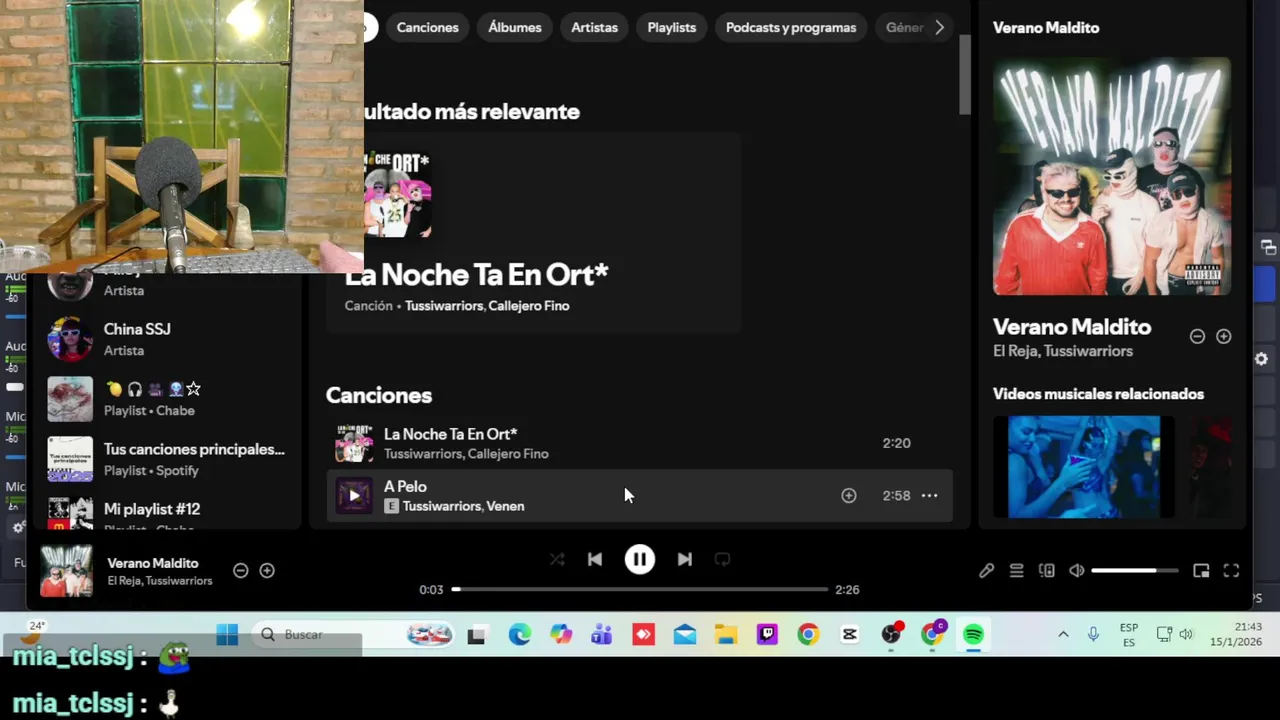Open Venen artist link in A Pelo row
This screenshot has height=720, width=1280.
(x=505, y=506)
